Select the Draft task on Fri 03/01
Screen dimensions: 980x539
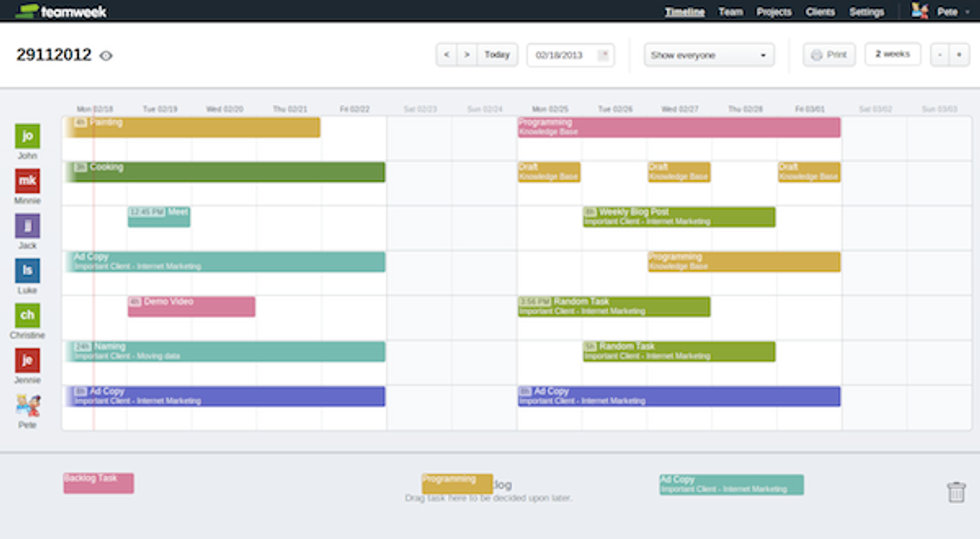click(x=809, y=172)
